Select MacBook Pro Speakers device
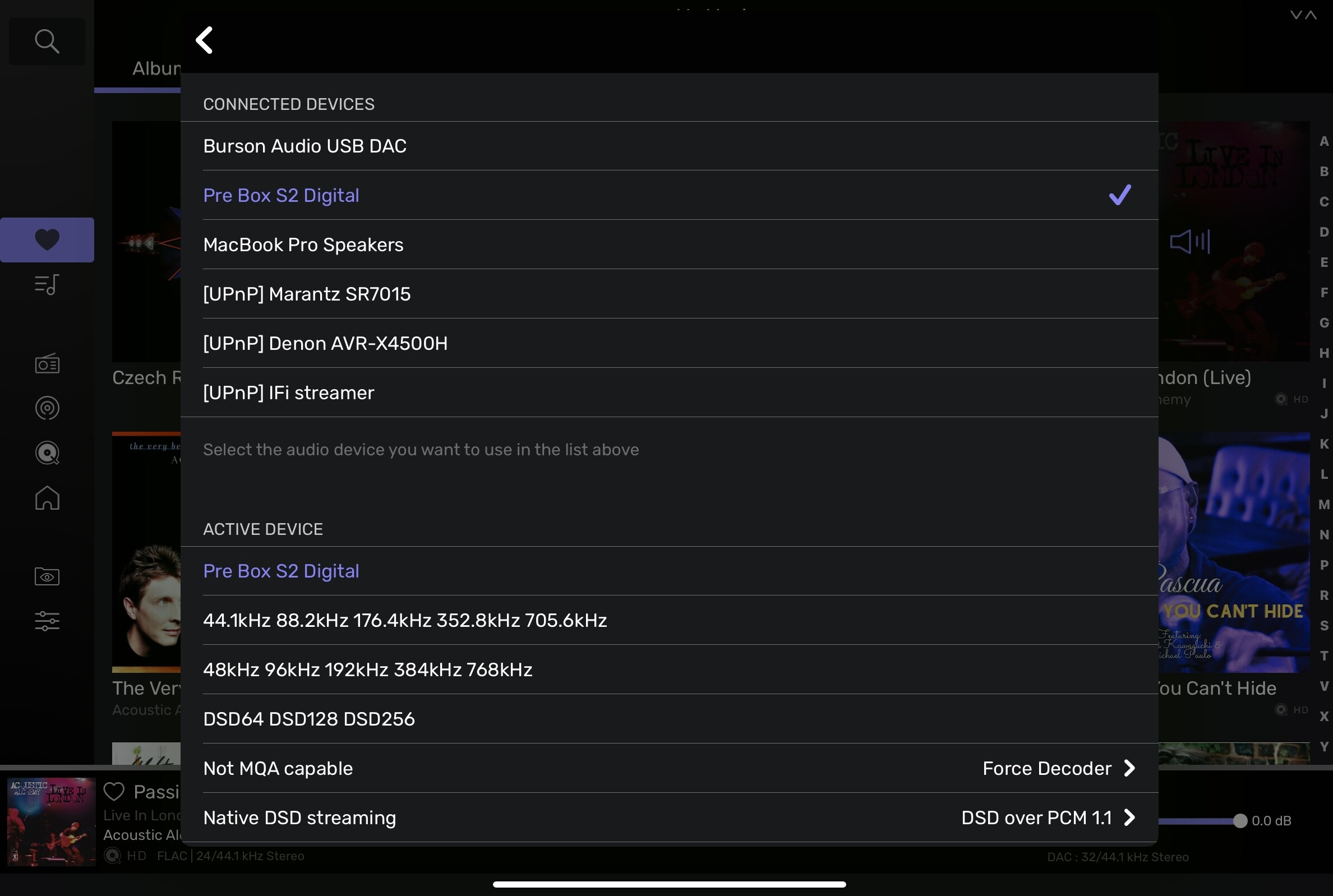The width and height of the screenshot is (1333, 896). (669, 244)
